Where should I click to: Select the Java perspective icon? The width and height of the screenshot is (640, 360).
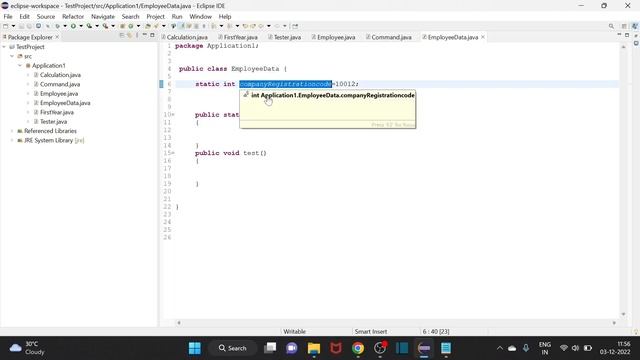click(635, 26)
